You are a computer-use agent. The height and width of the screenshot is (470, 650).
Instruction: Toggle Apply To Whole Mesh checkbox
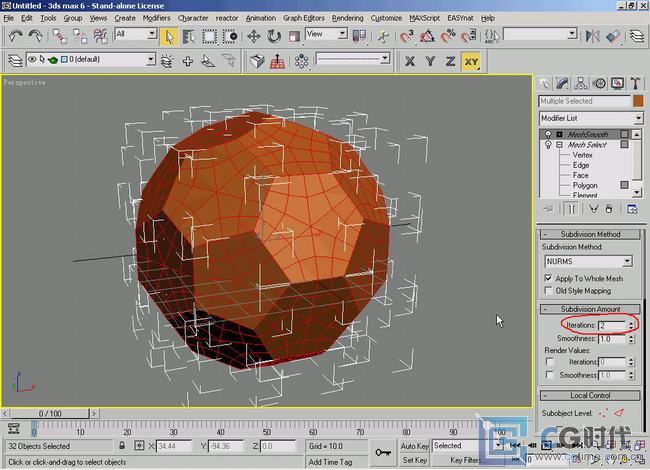pos(548,278)
